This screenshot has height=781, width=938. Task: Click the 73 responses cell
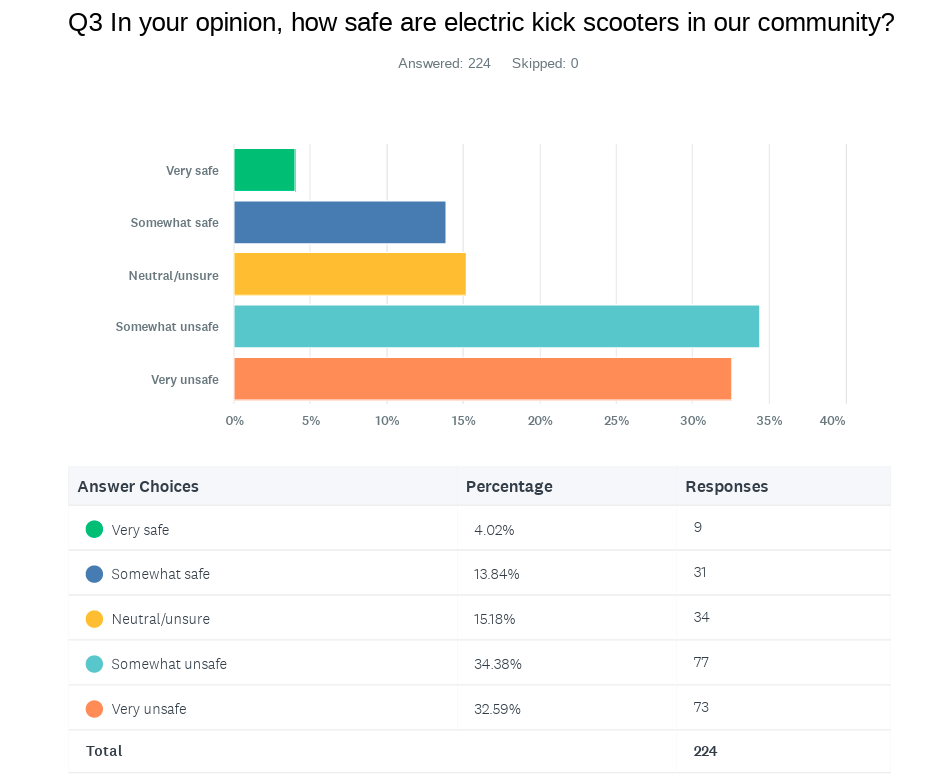click(701, 707)
